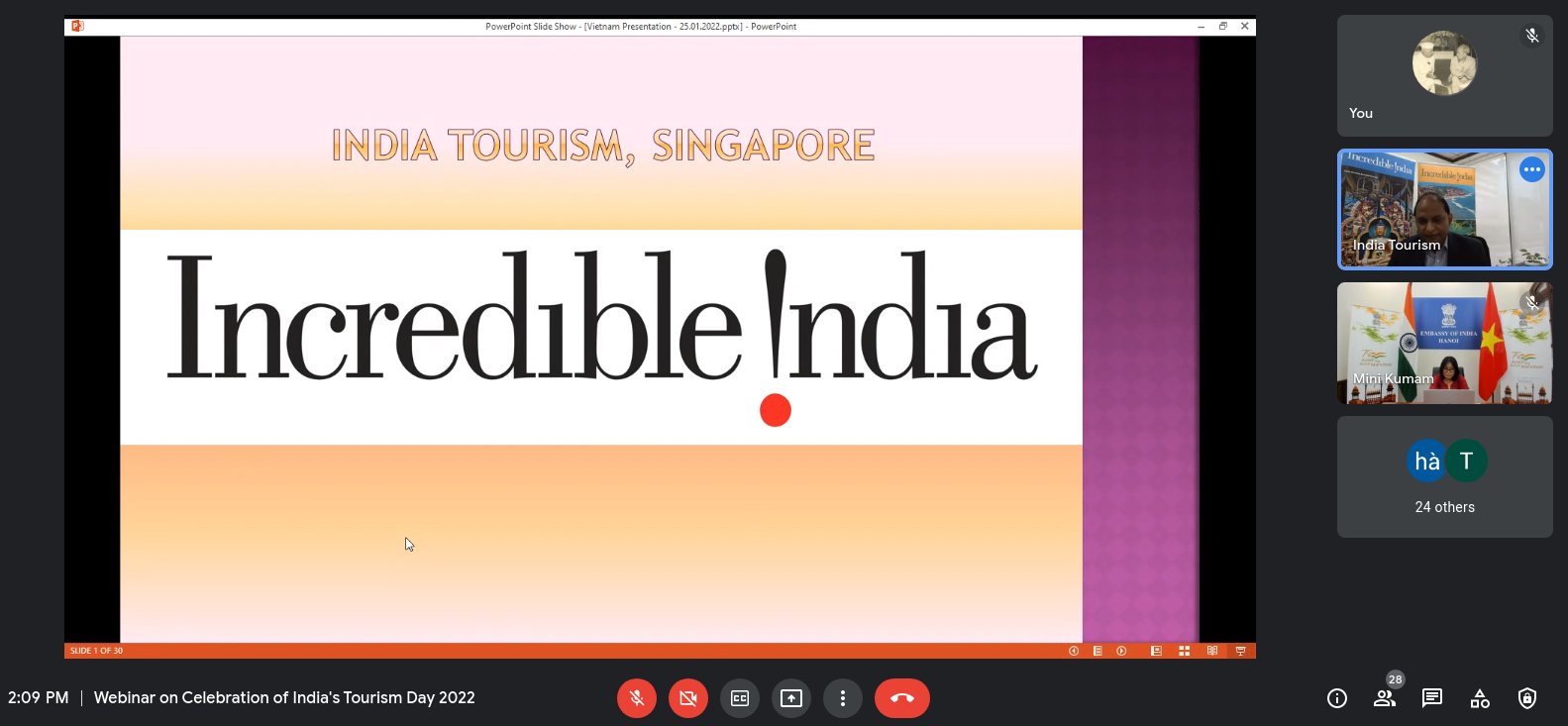Leave the call with the red hang-up button
The height and width of the screenshot is (726, 1568).
(901, 698)
